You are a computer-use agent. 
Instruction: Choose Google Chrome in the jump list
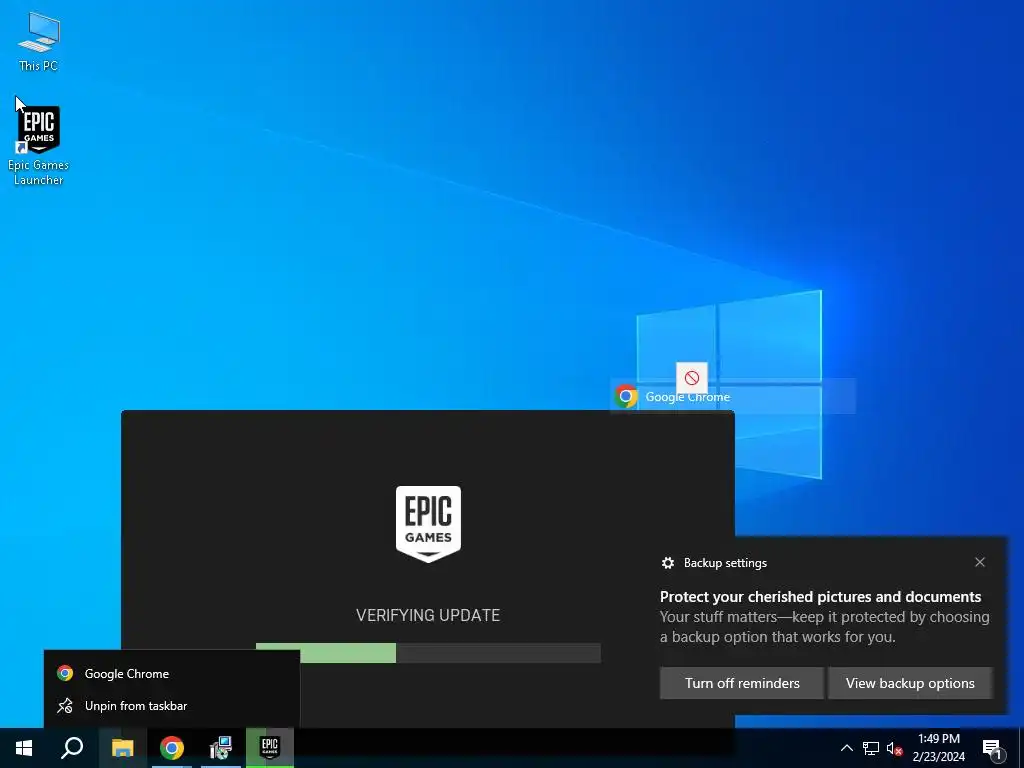[172, 673]
